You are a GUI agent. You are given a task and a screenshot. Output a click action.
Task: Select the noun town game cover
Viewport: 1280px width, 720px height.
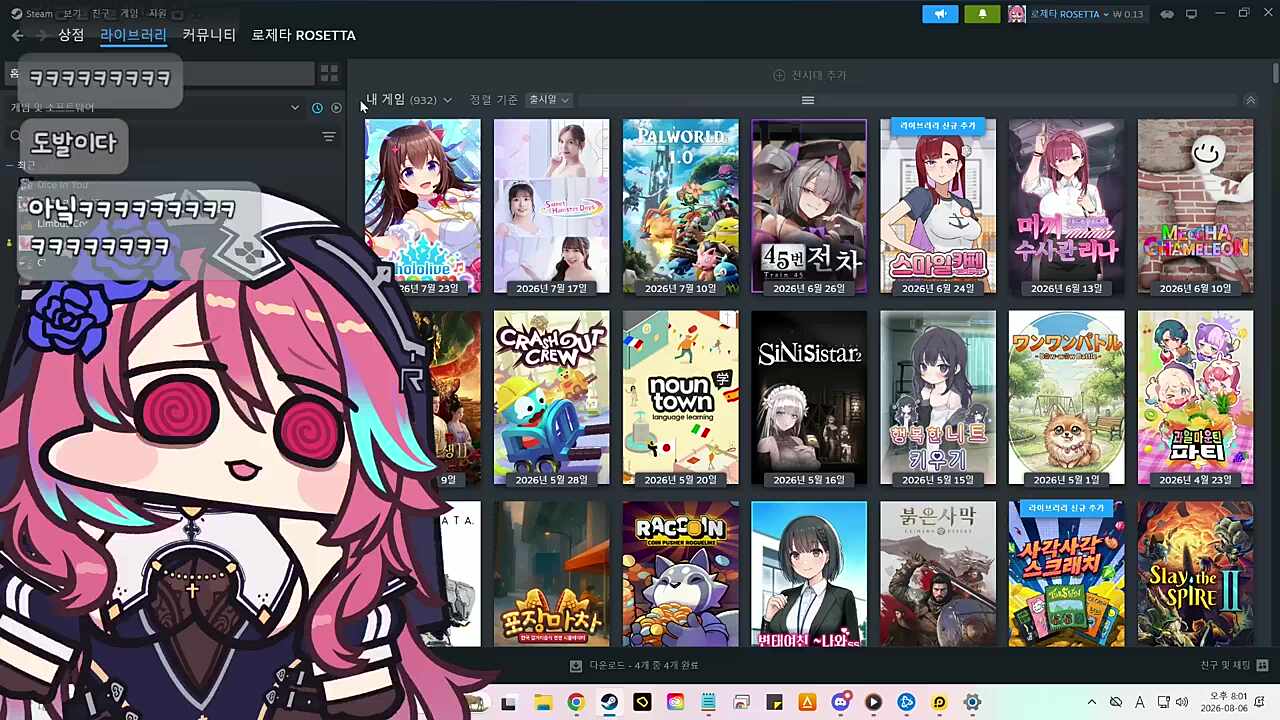[680, 398]
